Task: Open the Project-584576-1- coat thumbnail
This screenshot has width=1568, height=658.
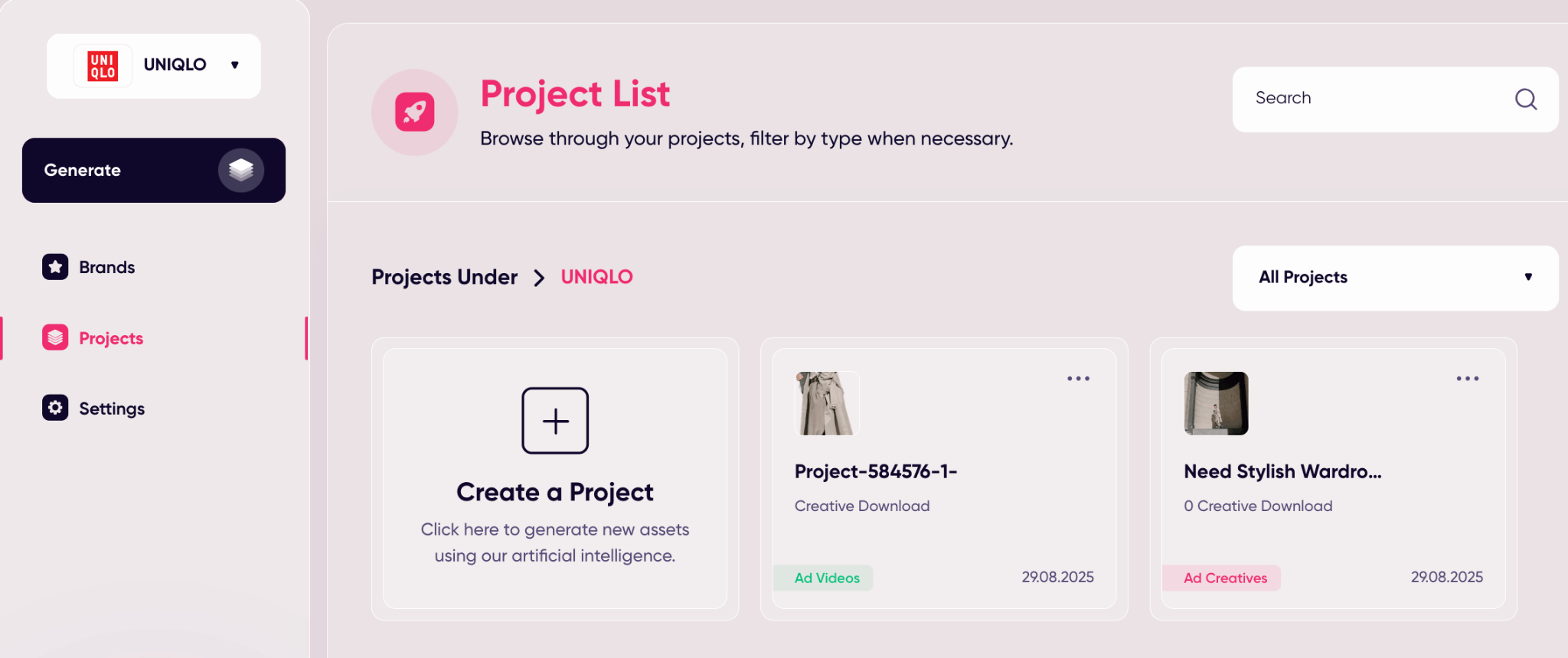Action: tap(827, 403)
